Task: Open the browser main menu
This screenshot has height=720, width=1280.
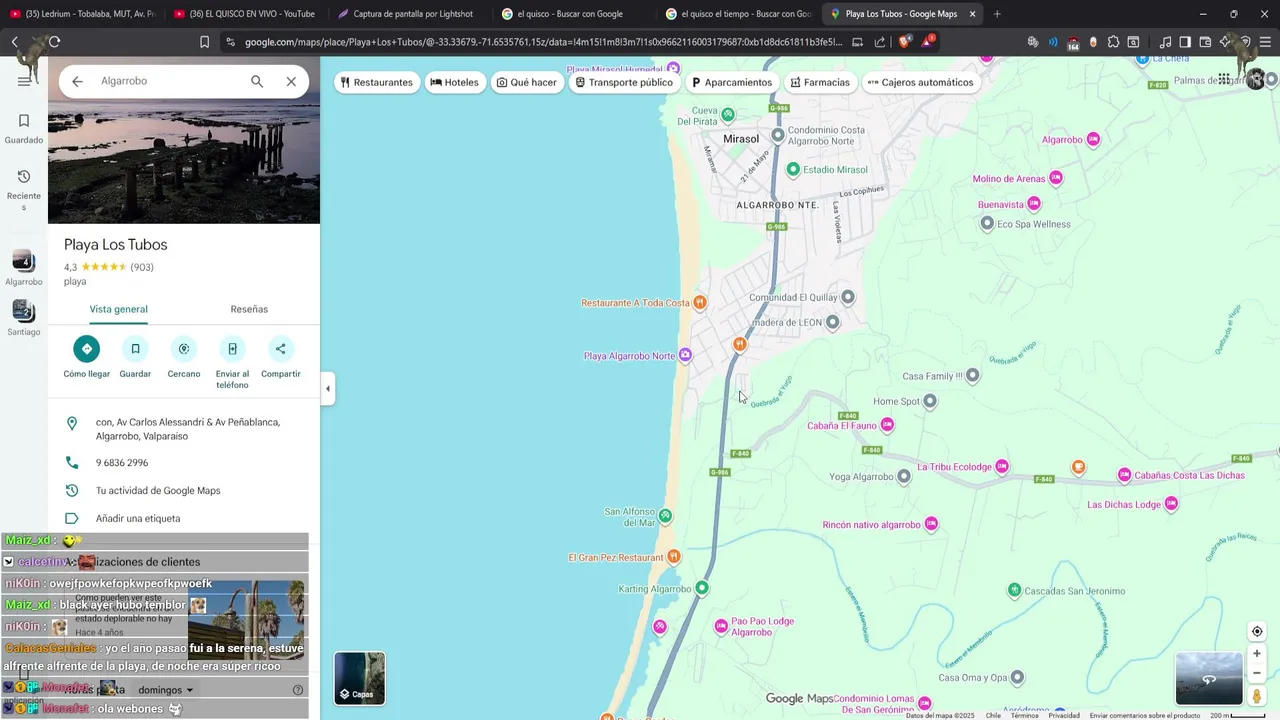Action: [1266, 42]
